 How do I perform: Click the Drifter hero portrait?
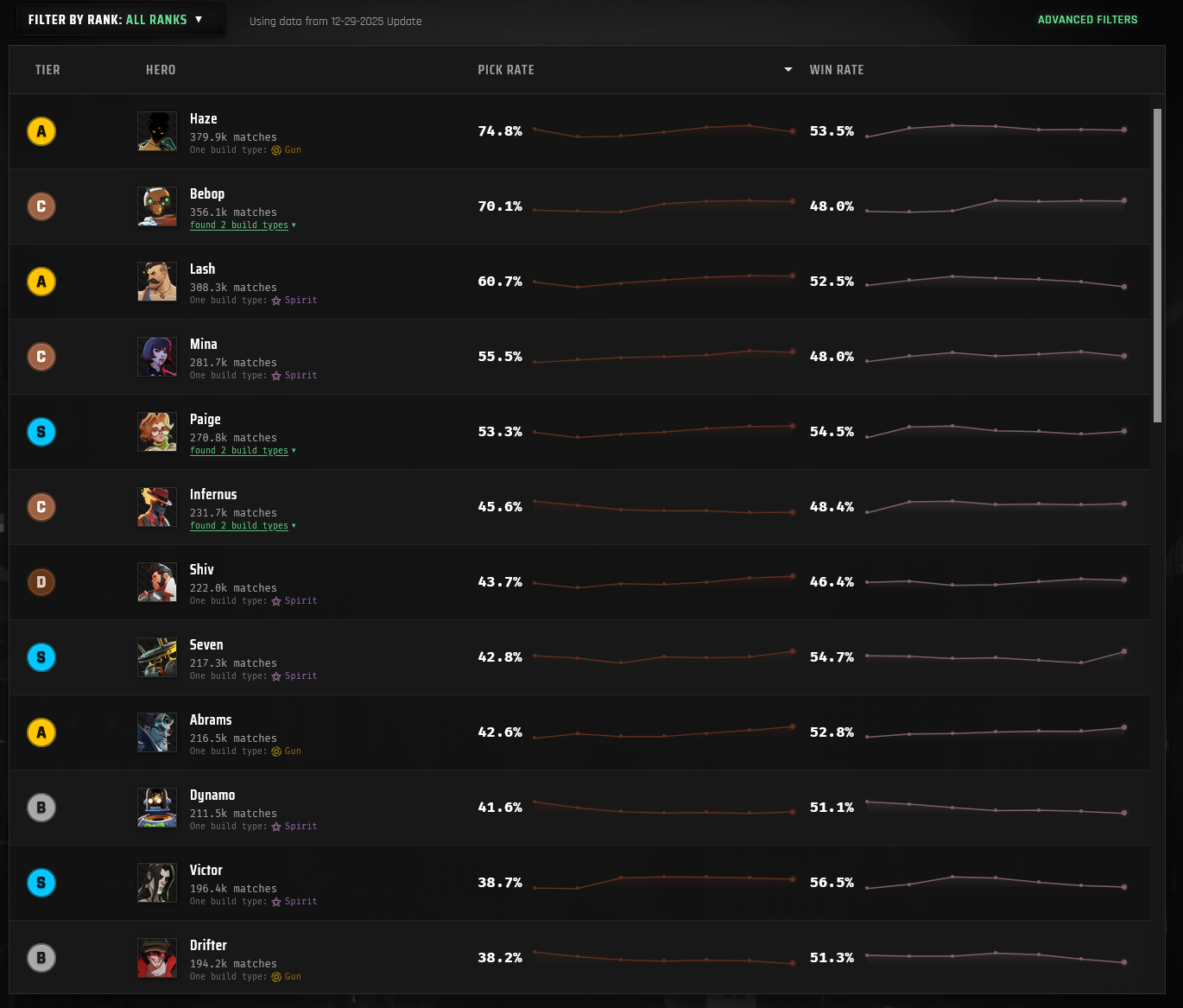click(x=157, y=958)
